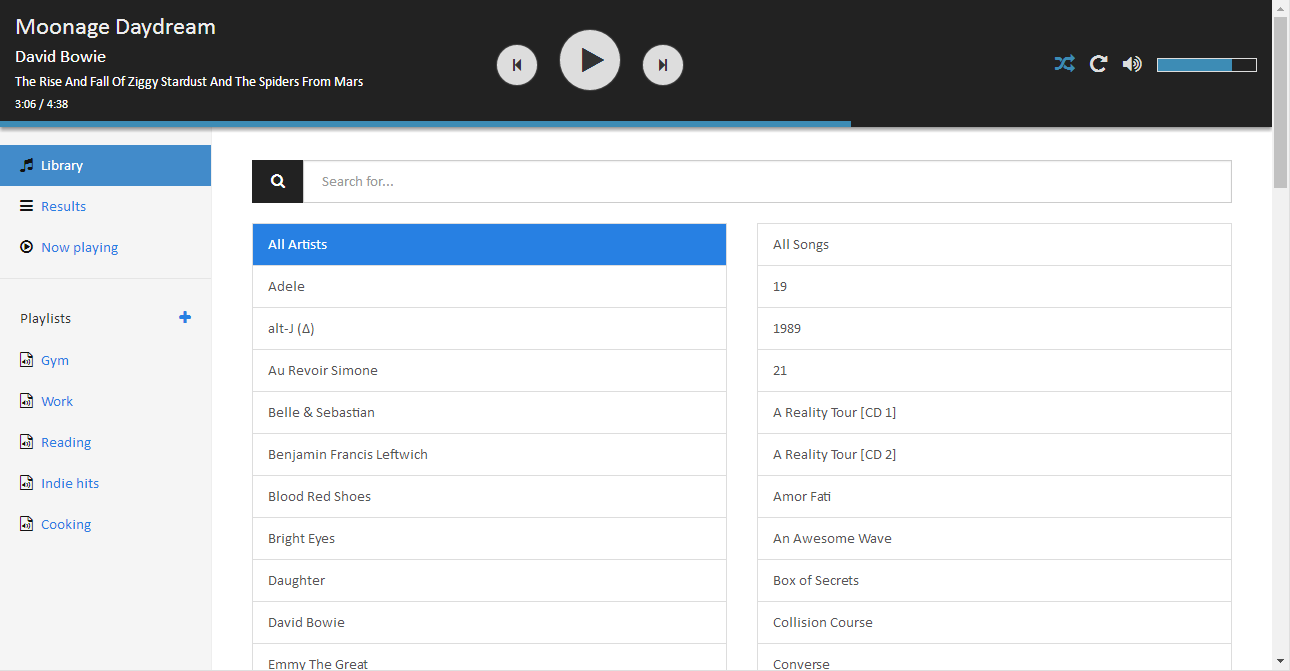Add a new playlist with plus icon
1290x671 pixels.
(185, 317)
